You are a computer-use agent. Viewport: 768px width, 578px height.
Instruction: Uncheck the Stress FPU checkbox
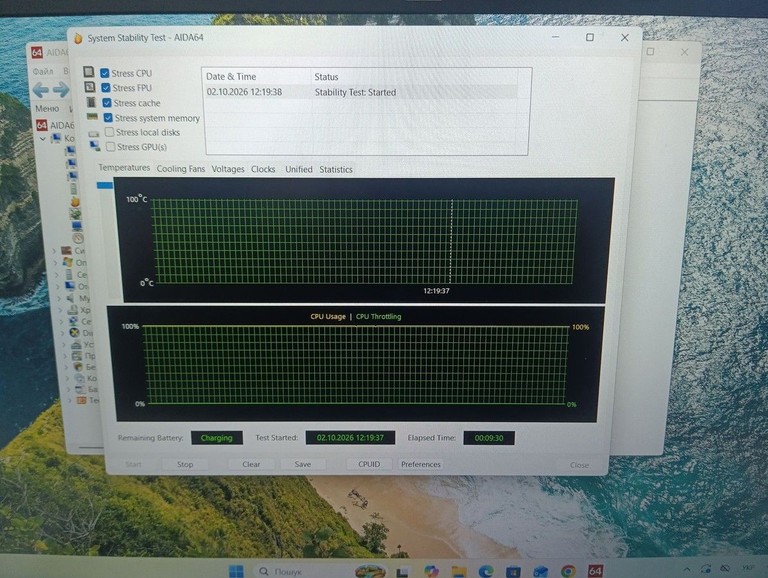tap(106, 88)
